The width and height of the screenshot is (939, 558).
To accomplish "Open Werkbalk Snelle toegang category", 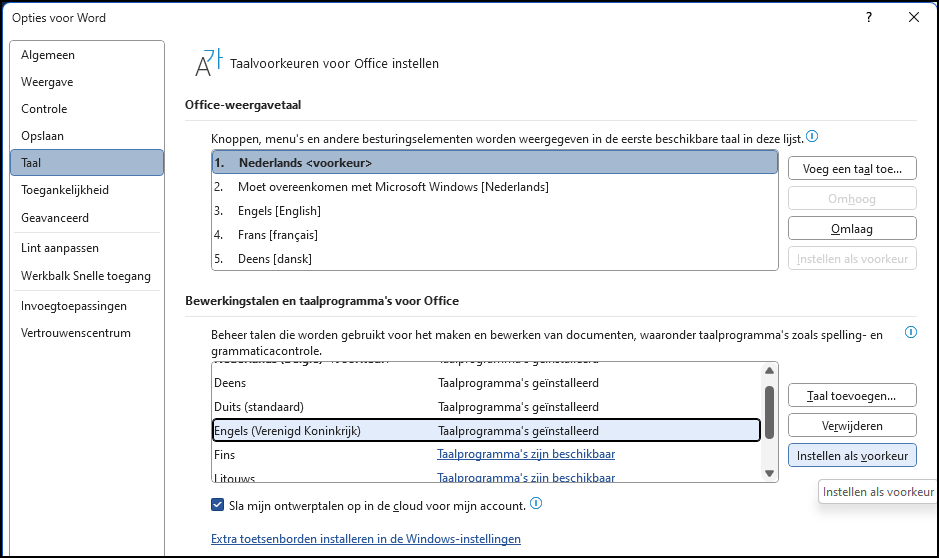I will tap(87, 276).
